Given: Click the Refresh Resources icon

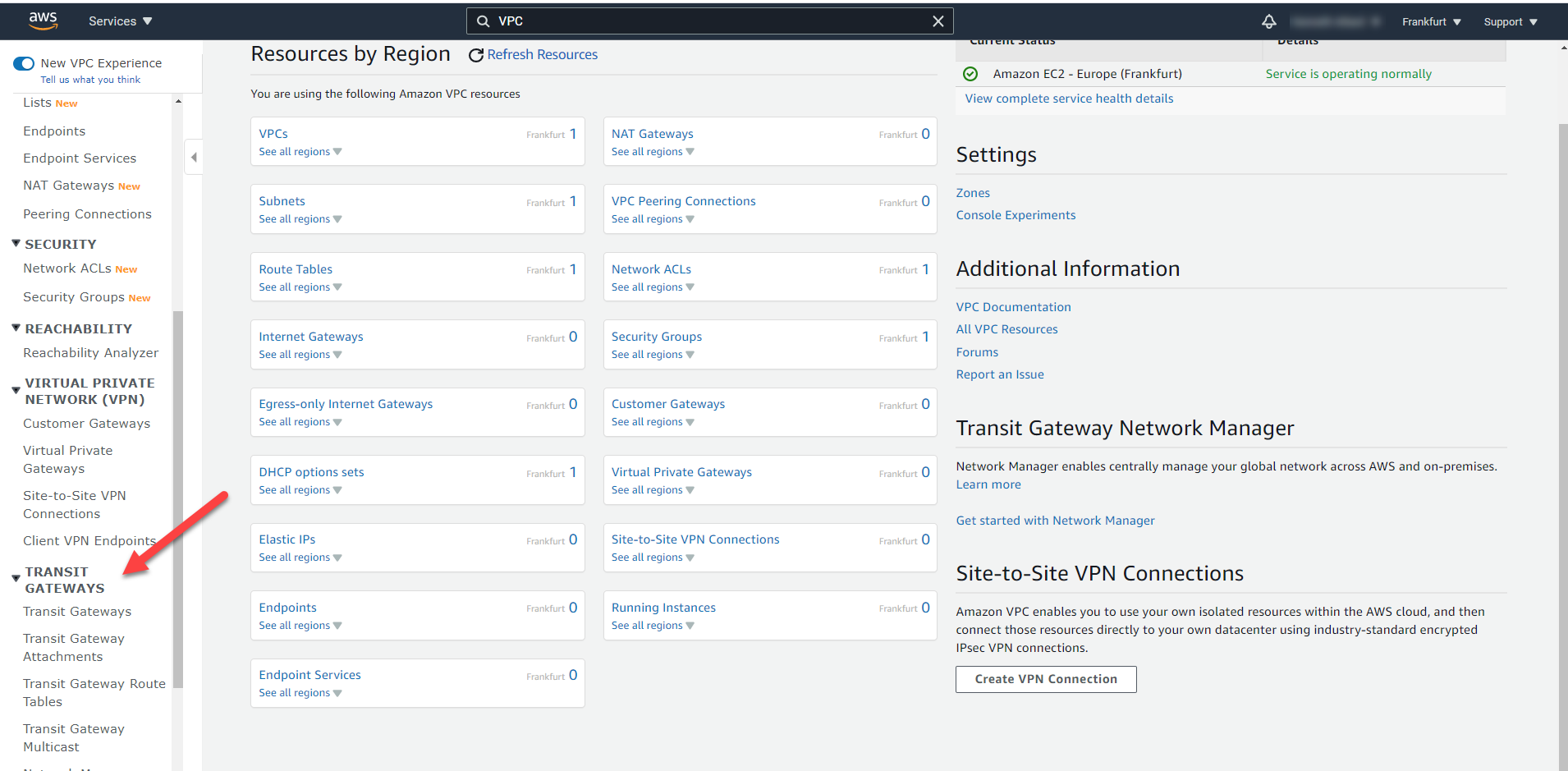Looking at the screenshot, I should [477, 54].
